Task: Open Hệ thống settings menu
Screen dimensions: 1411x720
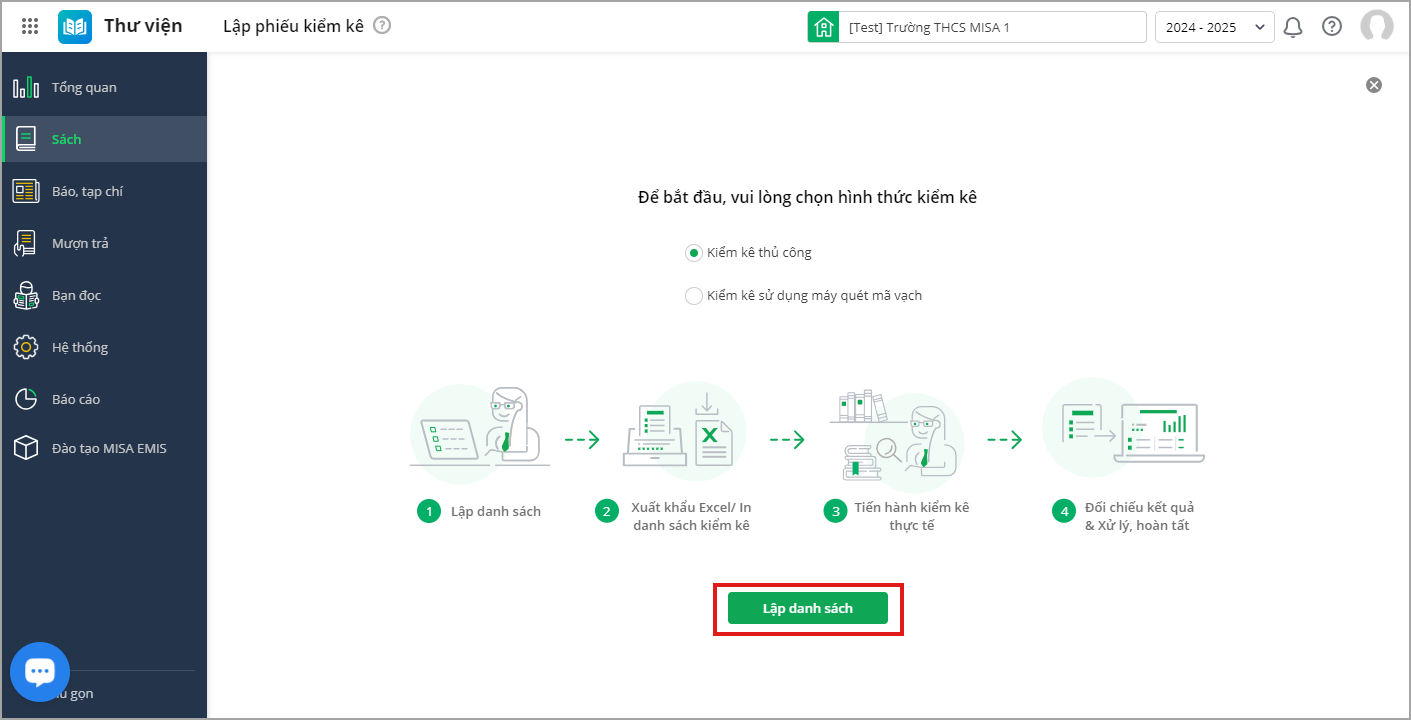Action: (80, 348)
